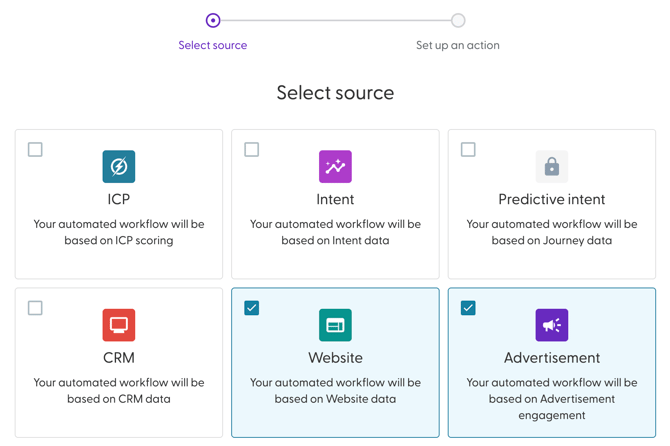The height and width of the screenshot is (446, 670).
Task: Select the CRM source checkbox
Action: tap(35, 308)
